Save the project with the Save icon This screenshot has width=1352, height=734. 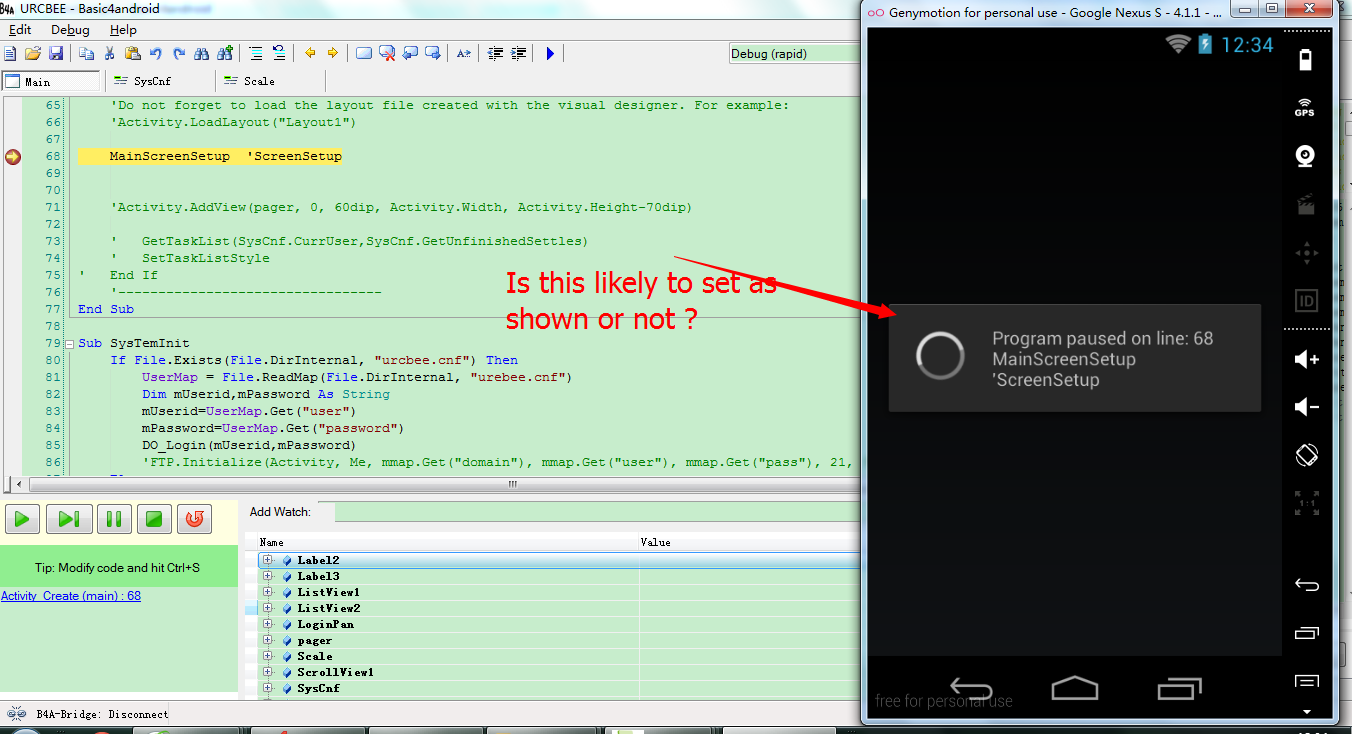click(x=56, y=53)
